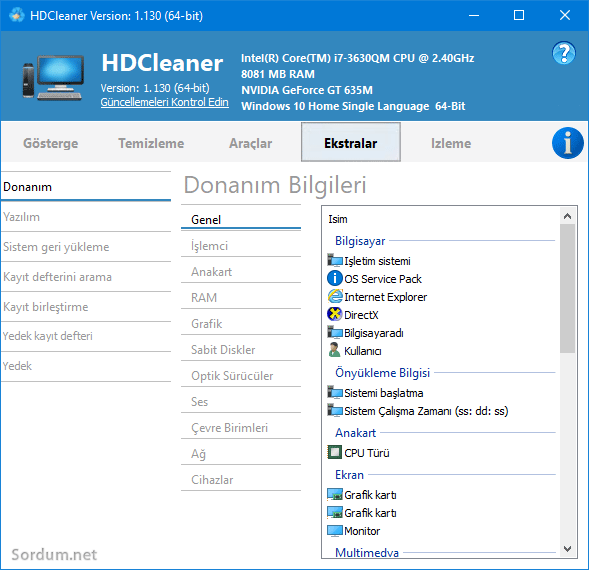The width and height of the screenshot is (589, 570).
Task: Click the İşletim sistemi computer icon
Action: [x=335, y=260]
